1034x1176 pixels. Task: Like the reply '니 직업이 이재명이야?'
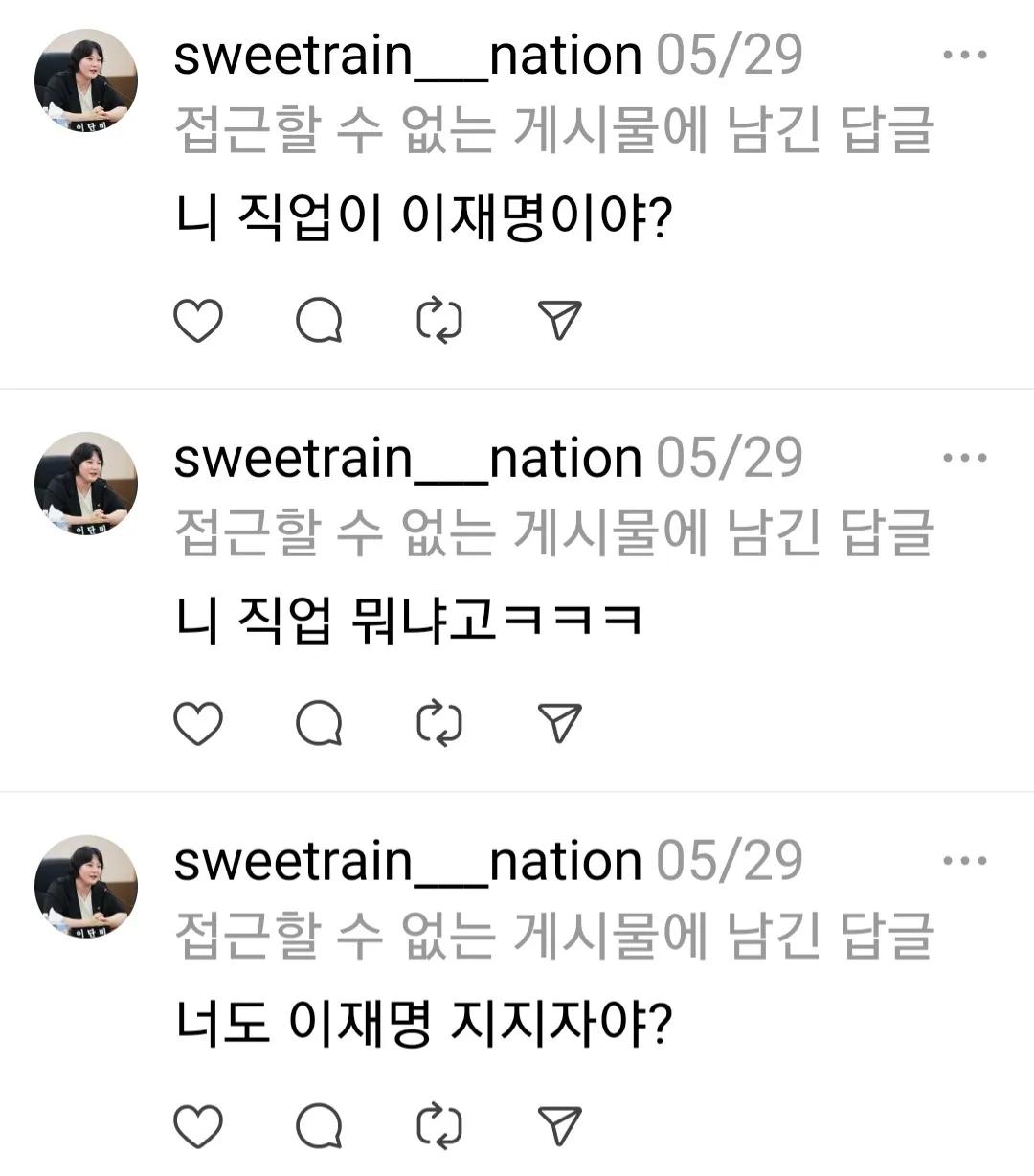pos(198,321)
